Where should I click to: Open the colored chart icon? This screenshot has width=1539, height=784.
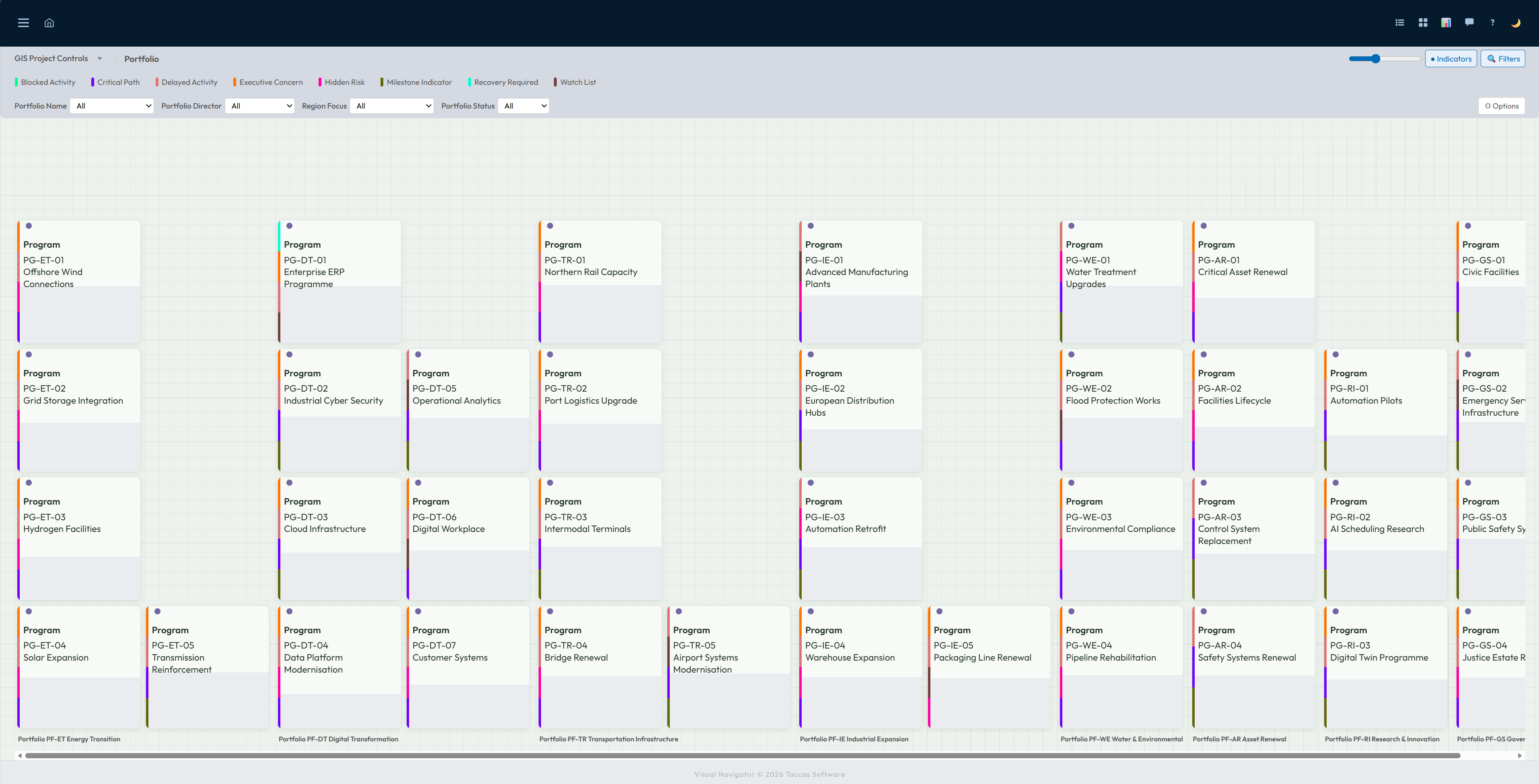click(x=1446, y=23)
